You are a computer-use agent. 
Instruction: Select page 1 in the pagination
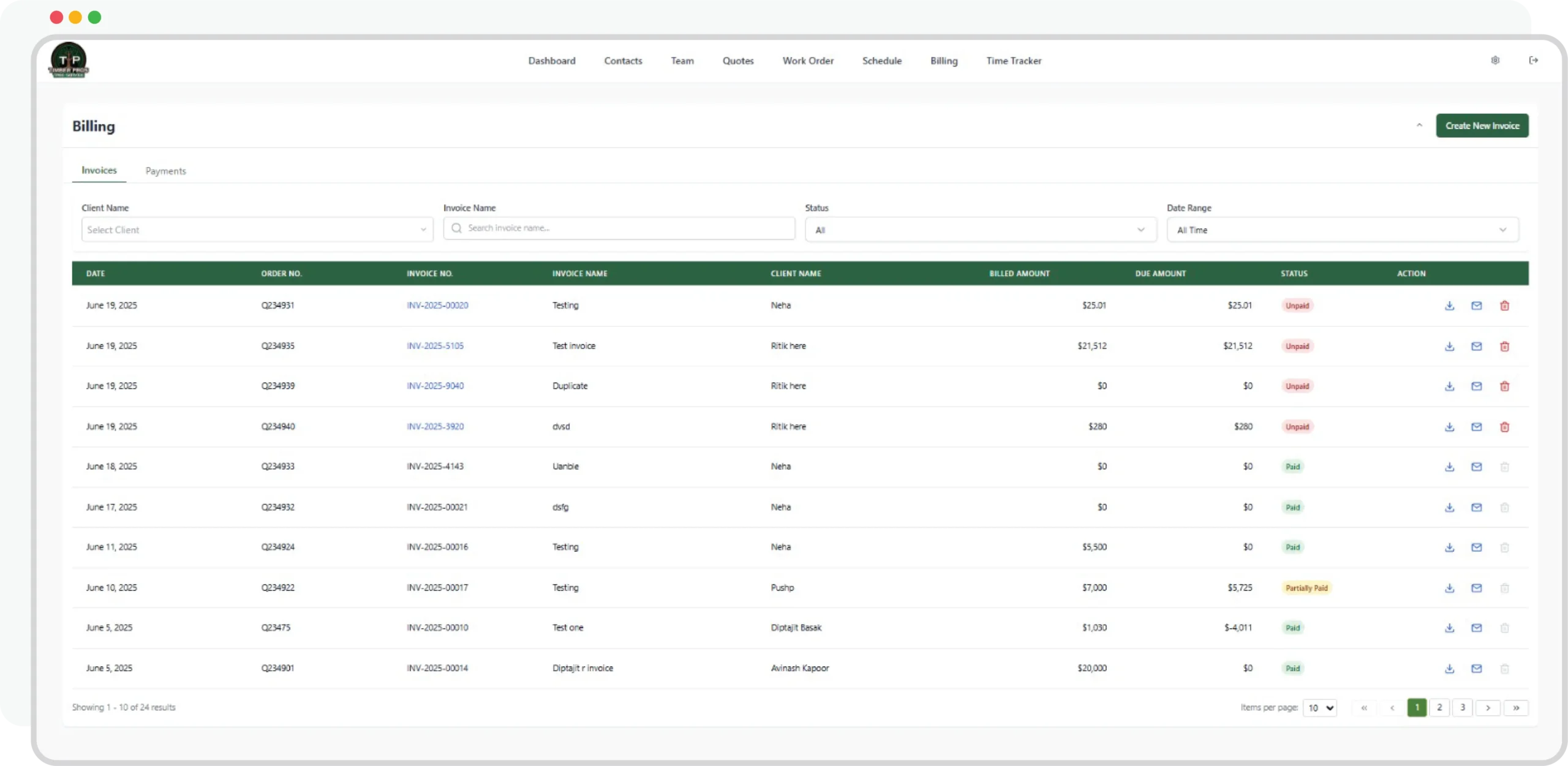click(x=1417, y=708)
